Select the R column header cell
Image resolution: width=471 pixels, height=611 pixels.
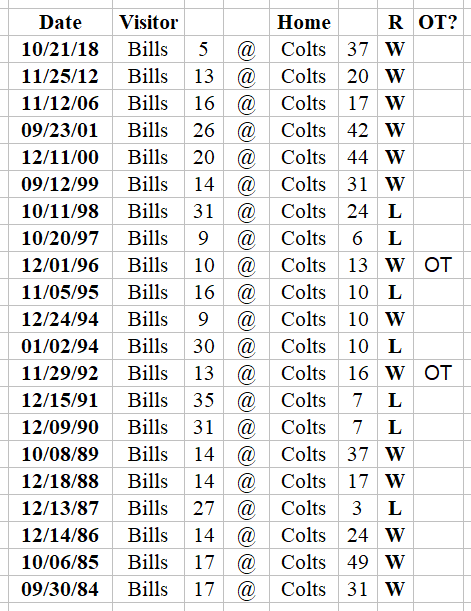click(x=395, y=22)
